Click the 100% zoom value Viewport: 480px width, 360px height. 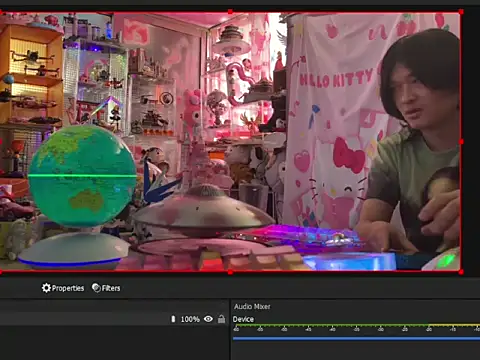[x=190, y=319]
